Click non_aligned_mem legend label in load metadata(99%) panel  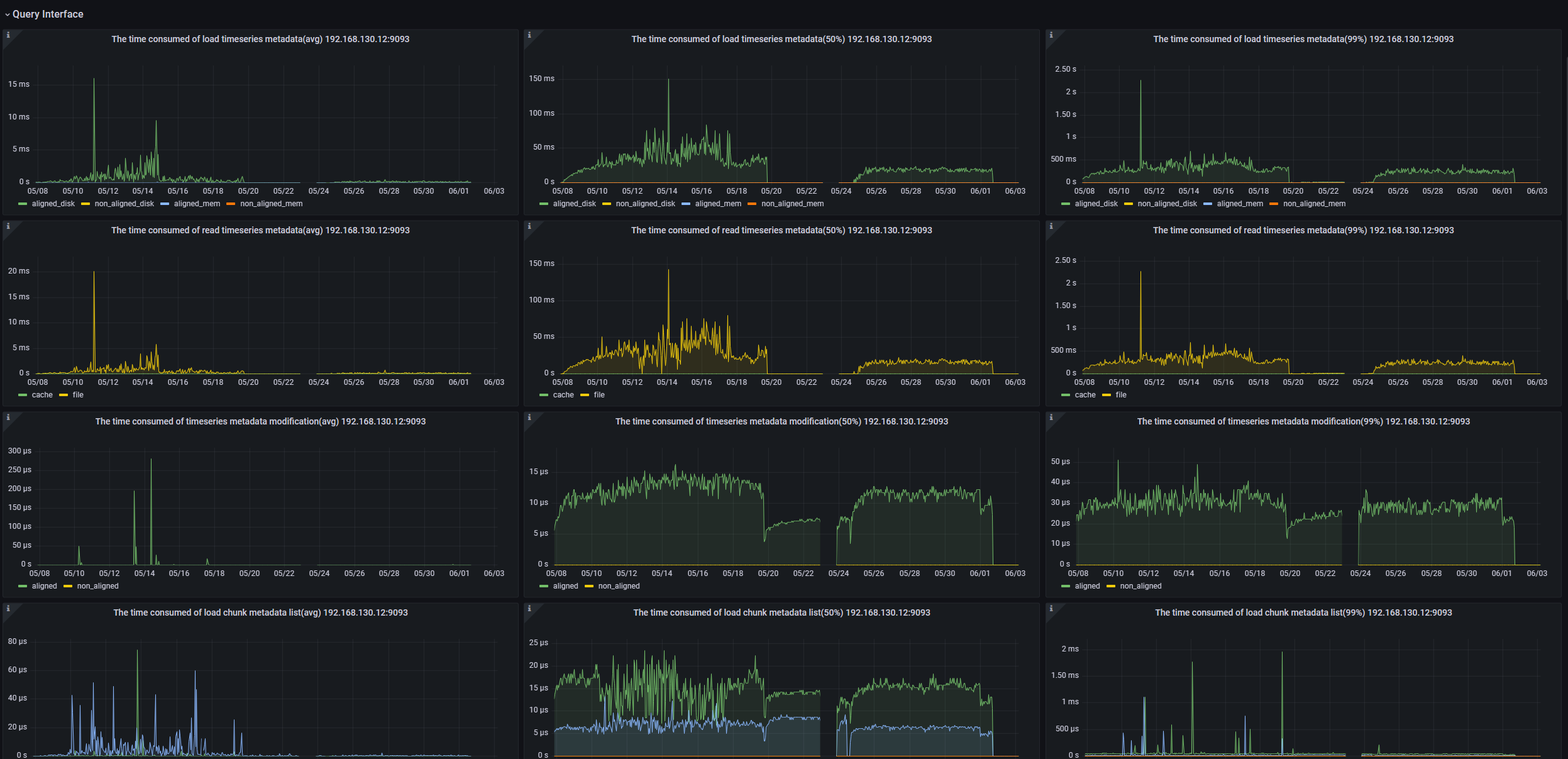(1314, 204)
